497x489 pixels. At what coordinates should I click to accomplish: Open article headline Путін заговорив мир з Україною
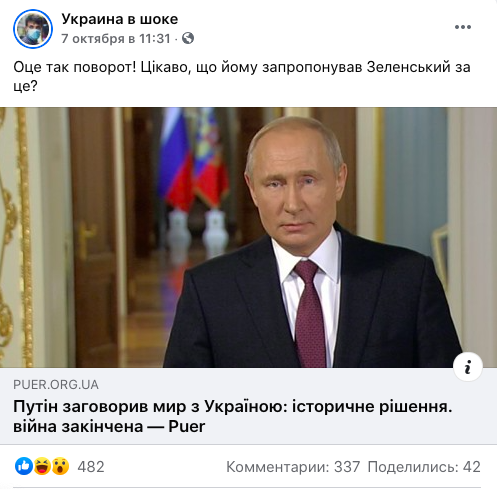pyautogui.click(x=233, y=416)
